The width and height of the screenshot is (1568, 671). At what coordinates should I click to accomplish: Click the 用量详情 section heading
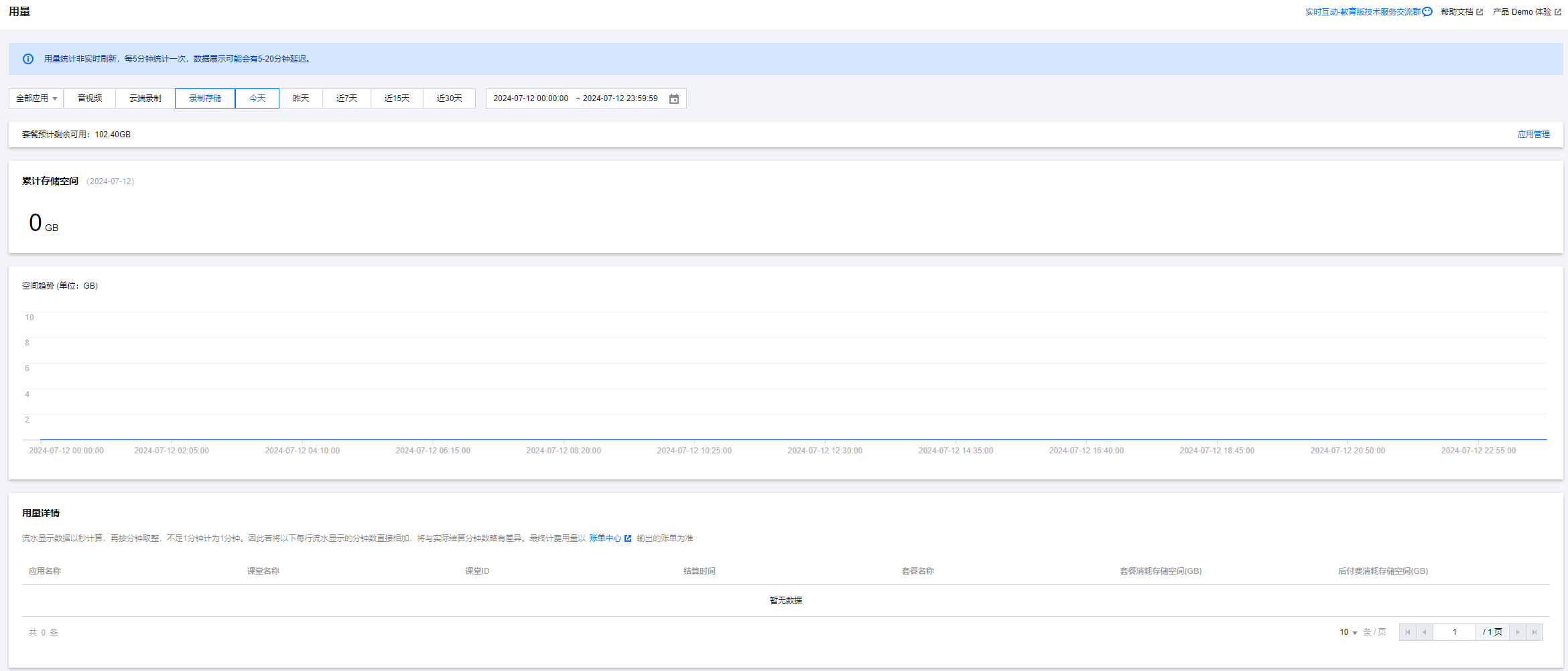[x=41, y=513]
